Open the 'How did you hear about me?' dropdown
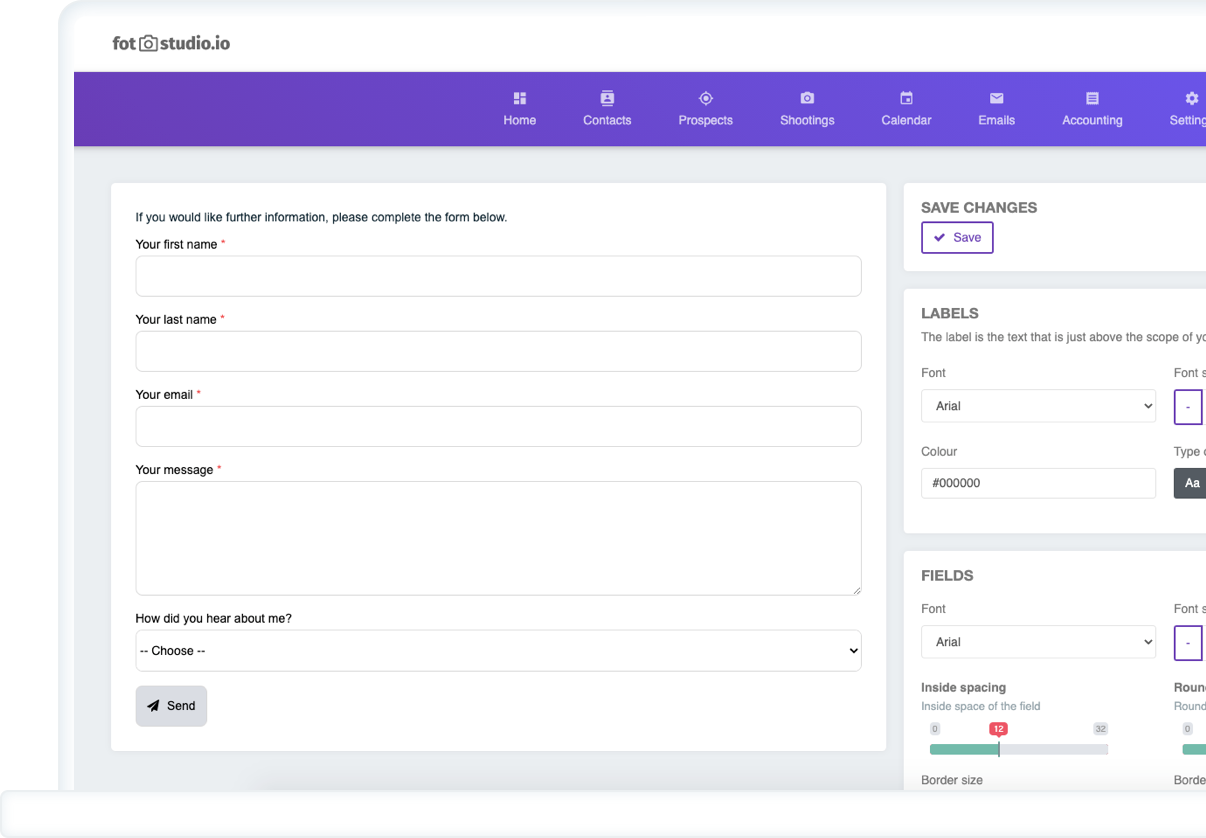This screenshot has width=1206, height=838. click(x=498, y=651)
